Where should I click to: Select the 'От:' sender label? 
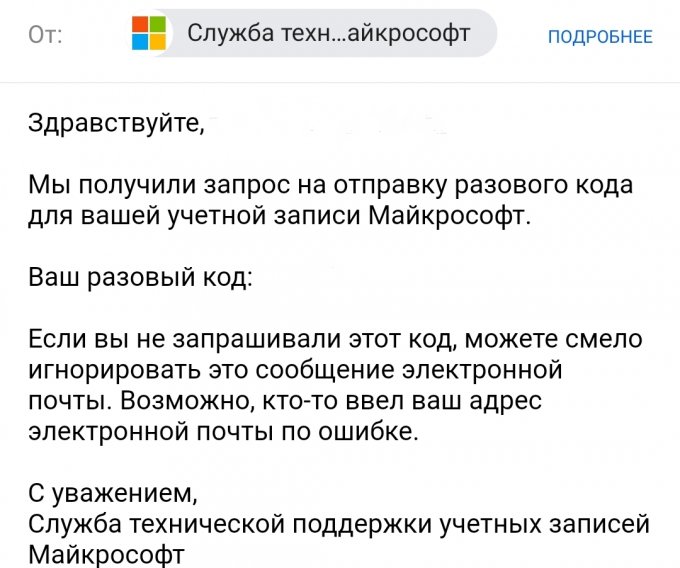(46, 36)
